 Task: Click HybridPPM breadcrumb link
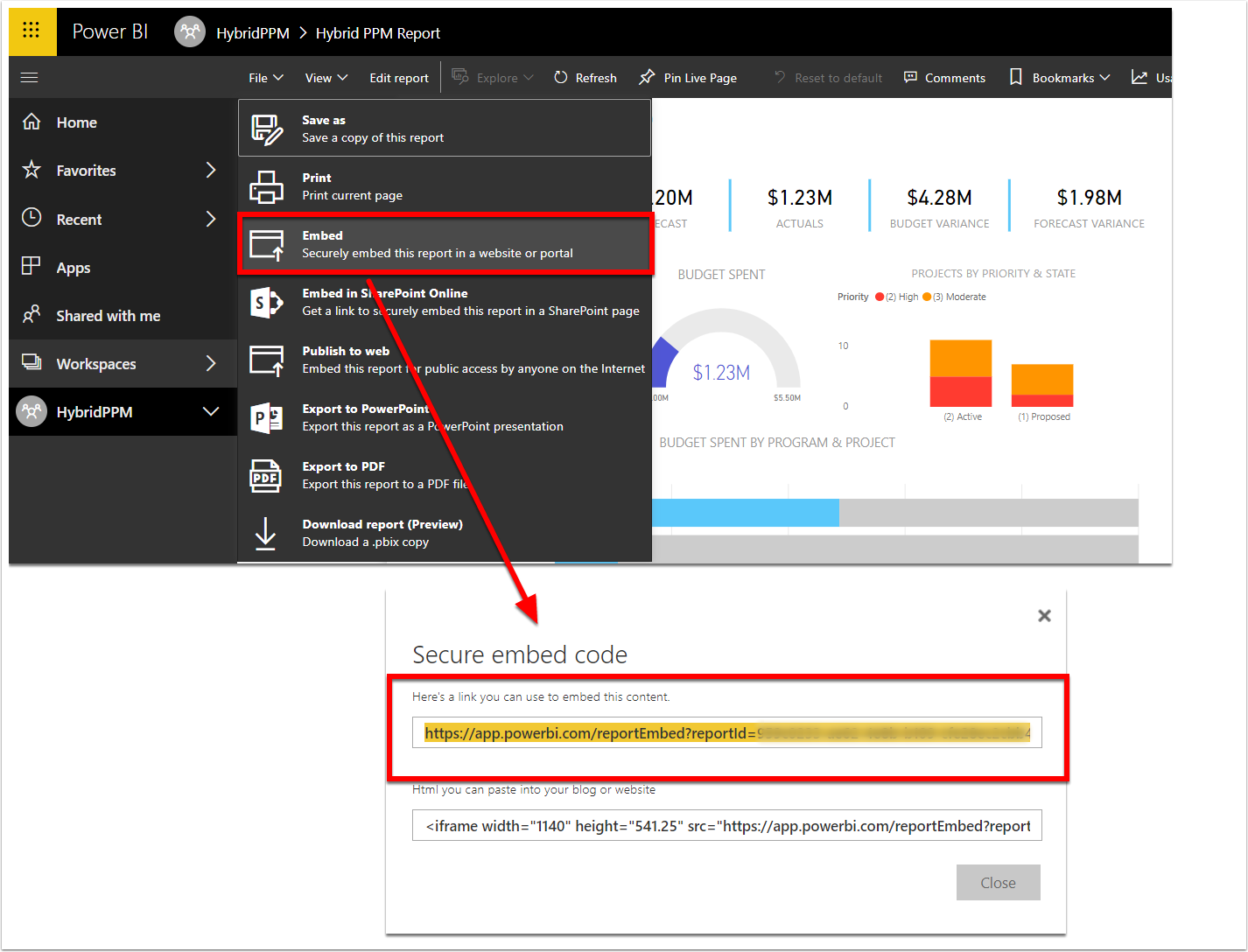point(253,33)
